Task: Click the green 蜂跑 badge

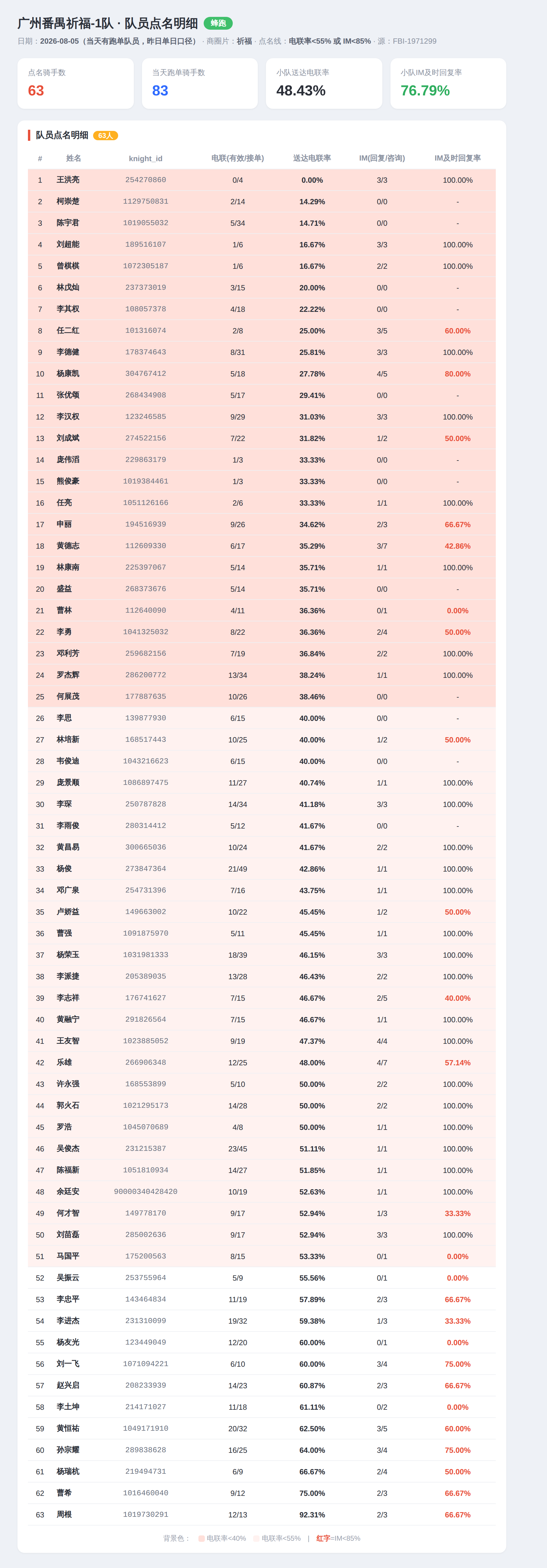Action: [218, 23]
